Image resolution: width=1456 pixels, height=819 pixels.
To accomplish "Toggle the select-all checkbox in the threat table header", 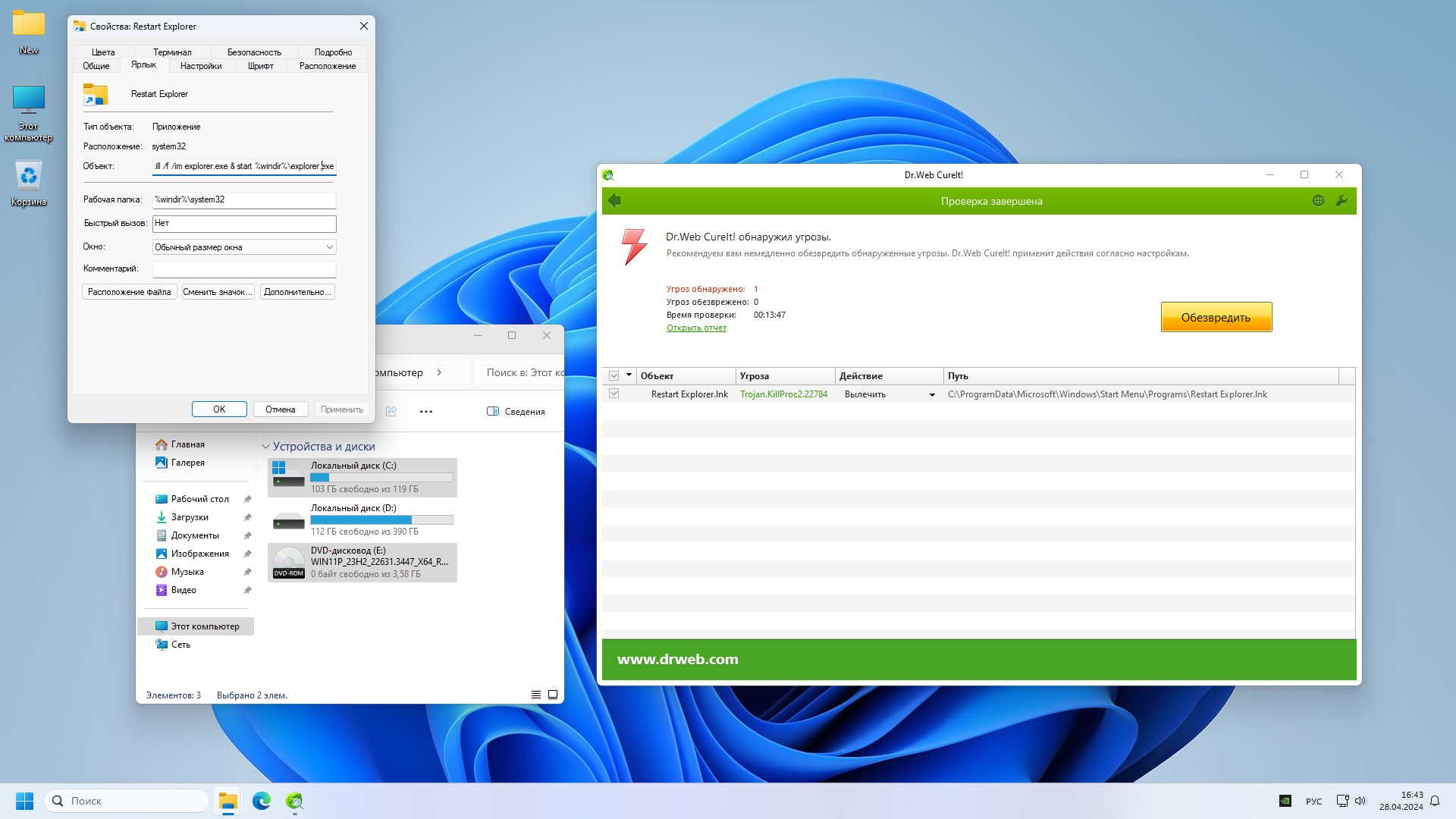I will click(x=614, y=376).
